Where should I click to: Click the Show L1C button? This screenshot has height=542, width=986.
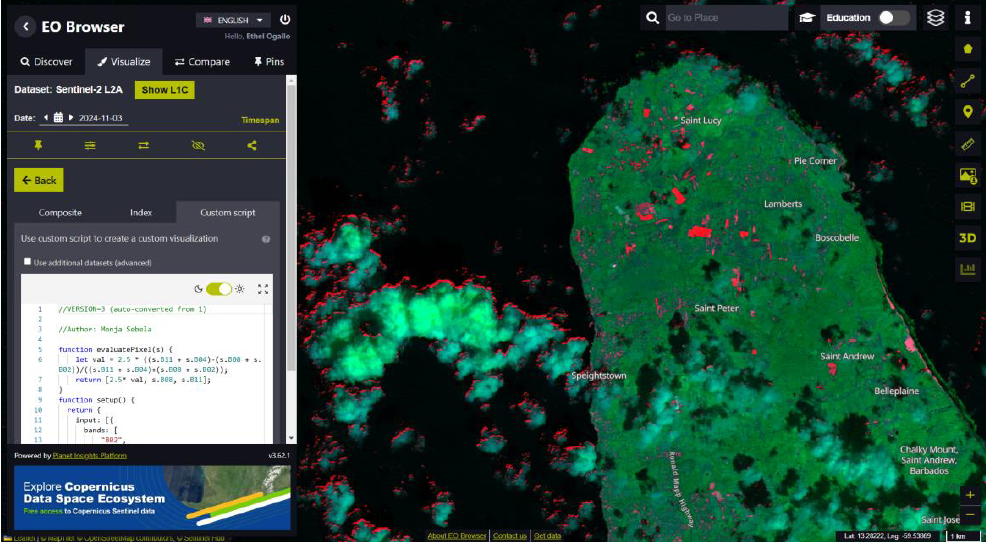pyautogui.click(x=164, y=90)
